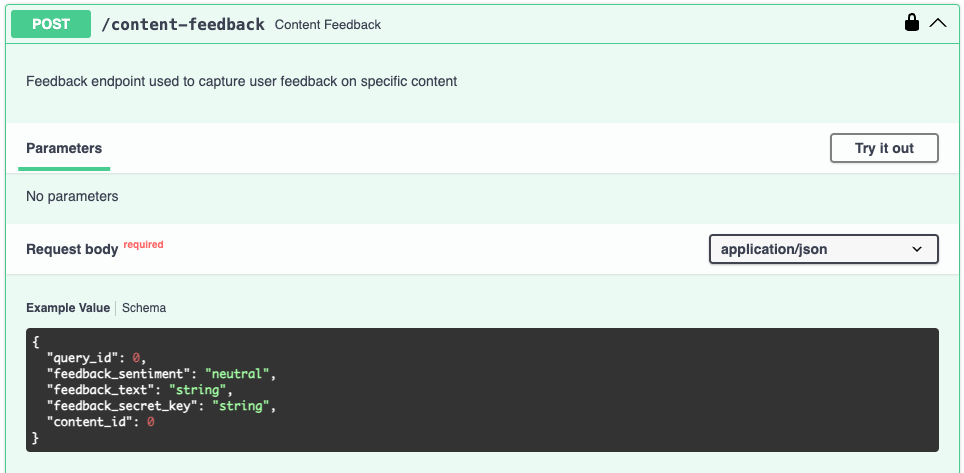
Task: Click the red required label
Action: [x=143, y=244]
